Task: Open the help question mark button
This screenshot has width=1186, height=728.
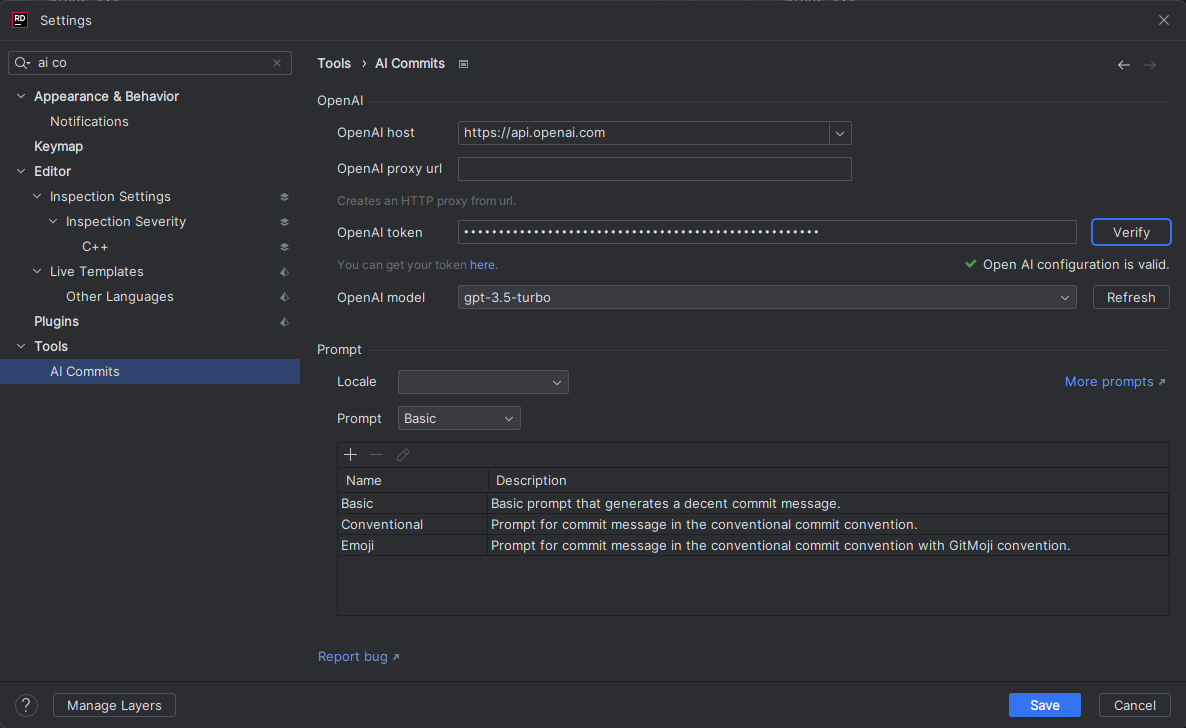Action: tap(27, 705)
